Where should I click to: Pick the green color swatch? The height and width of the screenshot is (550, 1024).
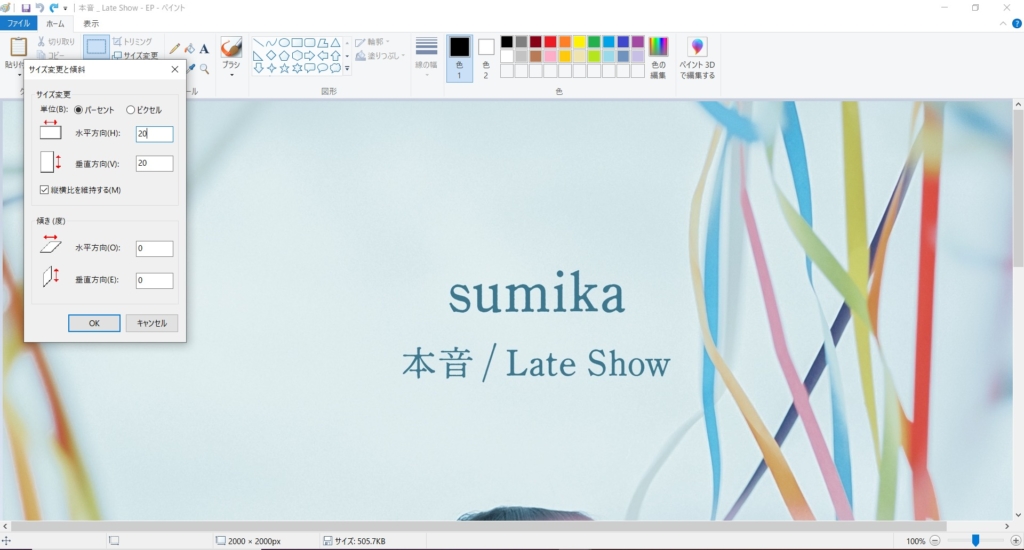(594, 42)
